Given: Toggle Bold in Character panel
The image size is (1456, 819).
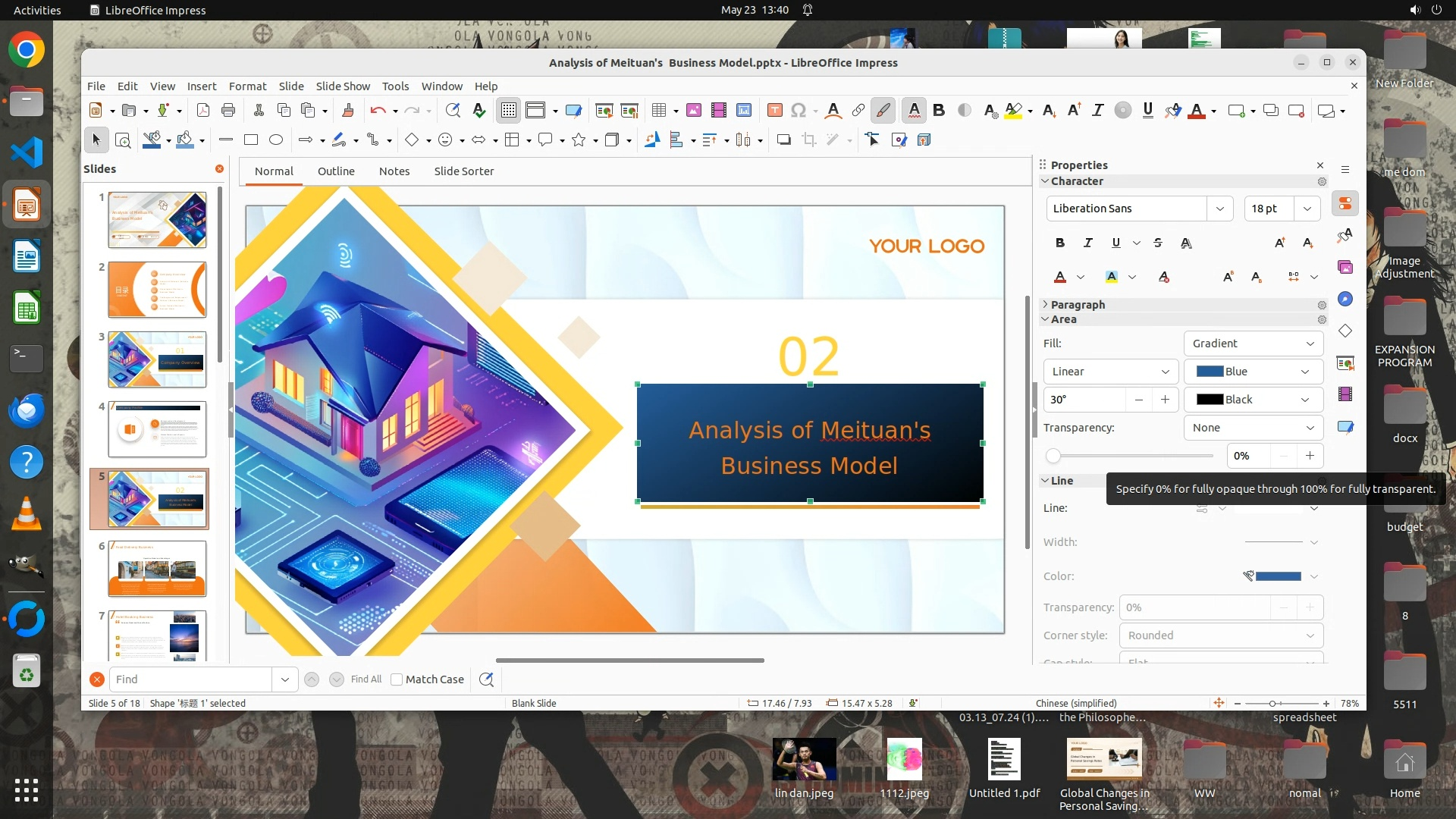Looking at the screenshot, I should 1060,243.
